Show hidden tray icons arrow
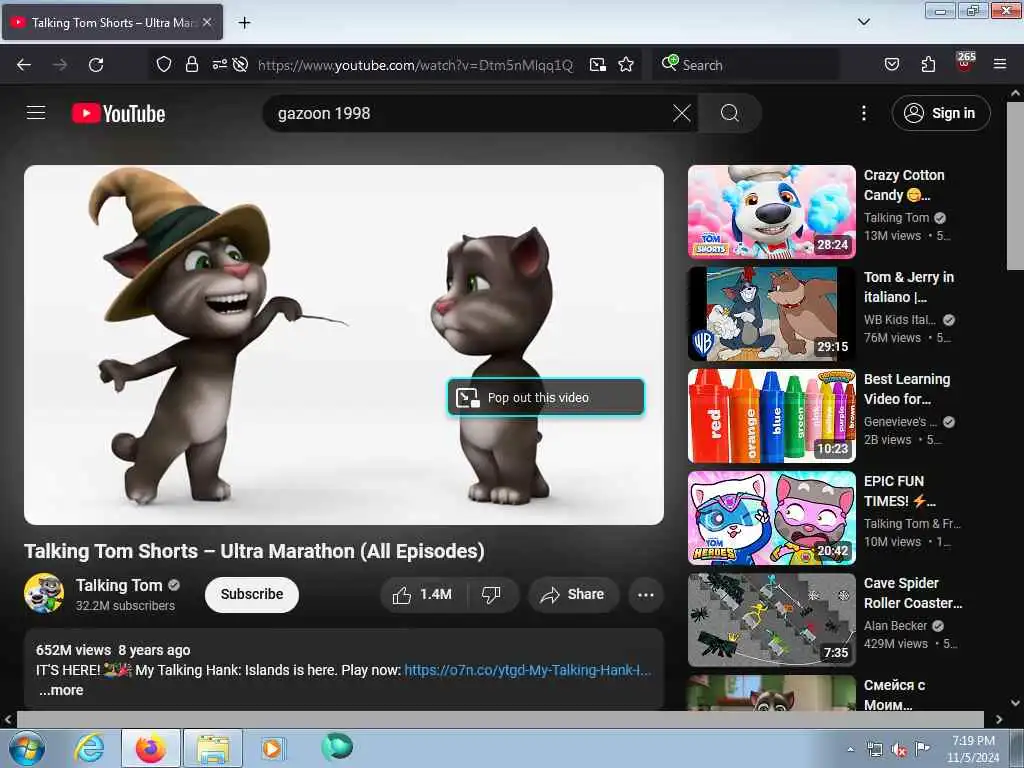This screenshot has height=768, width=1024. [x=850, y=749]
